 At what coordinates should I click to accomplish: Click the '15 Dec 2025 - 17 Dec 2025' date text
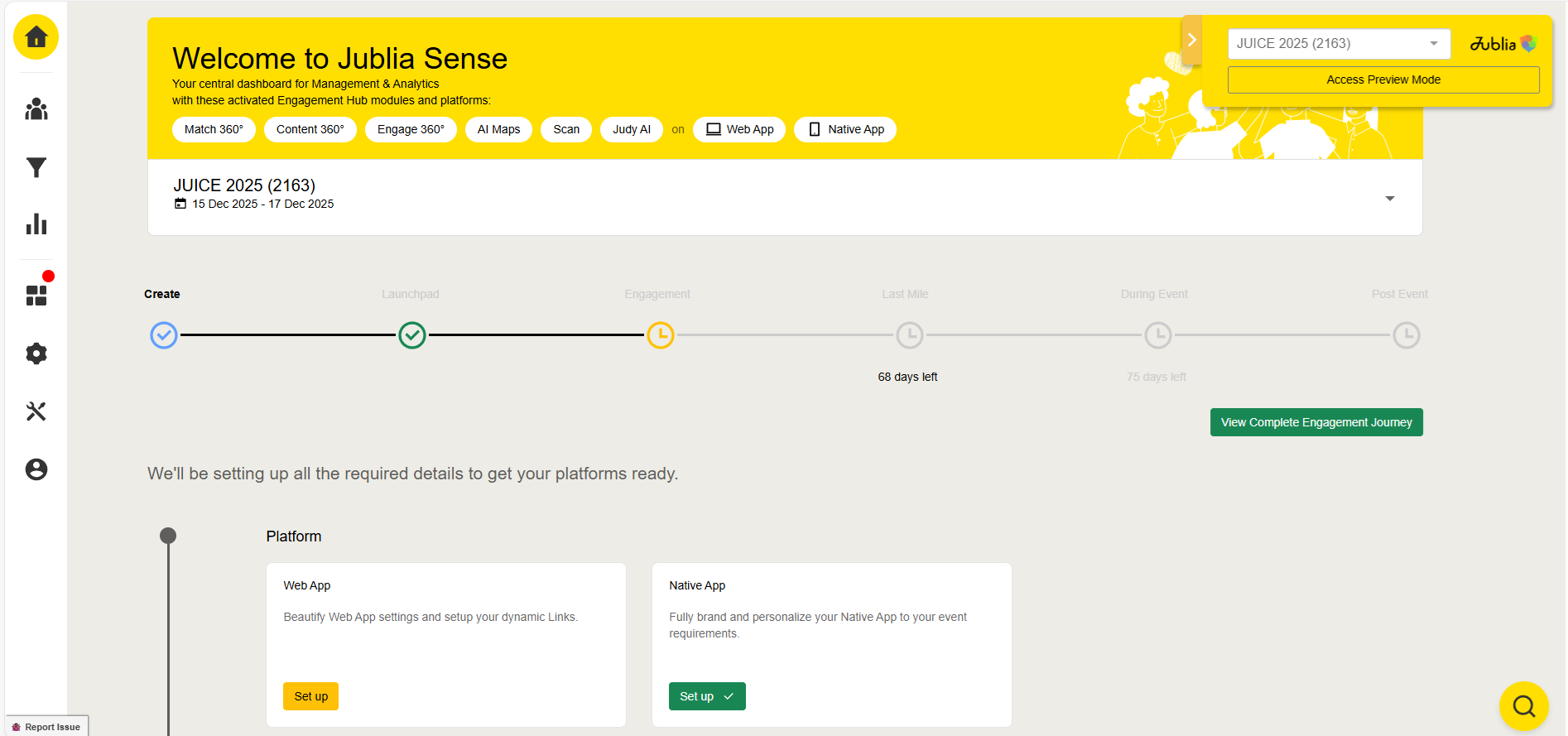click(263, 204)
